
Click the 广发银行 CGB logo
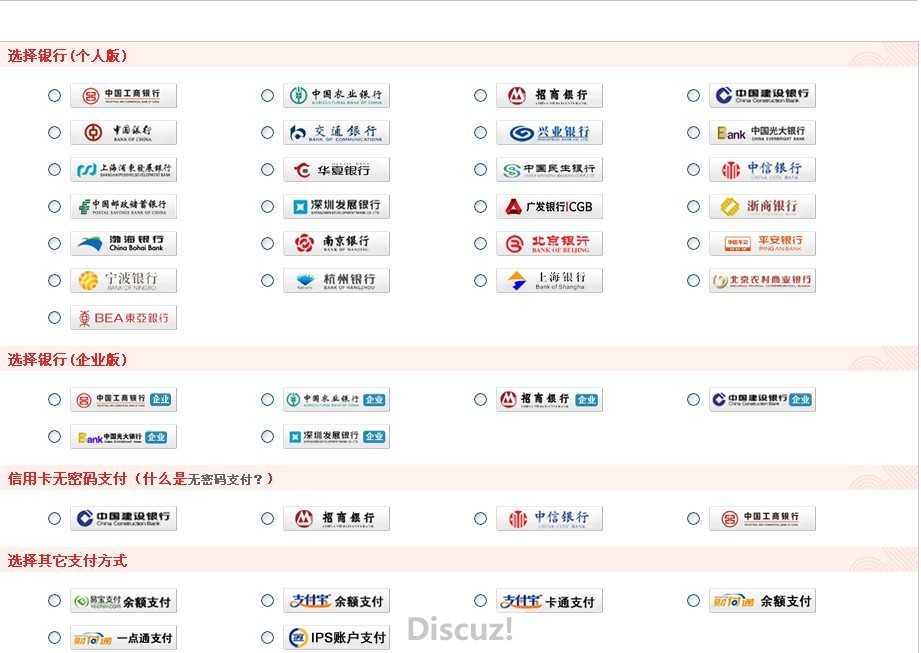pos(549,206)
